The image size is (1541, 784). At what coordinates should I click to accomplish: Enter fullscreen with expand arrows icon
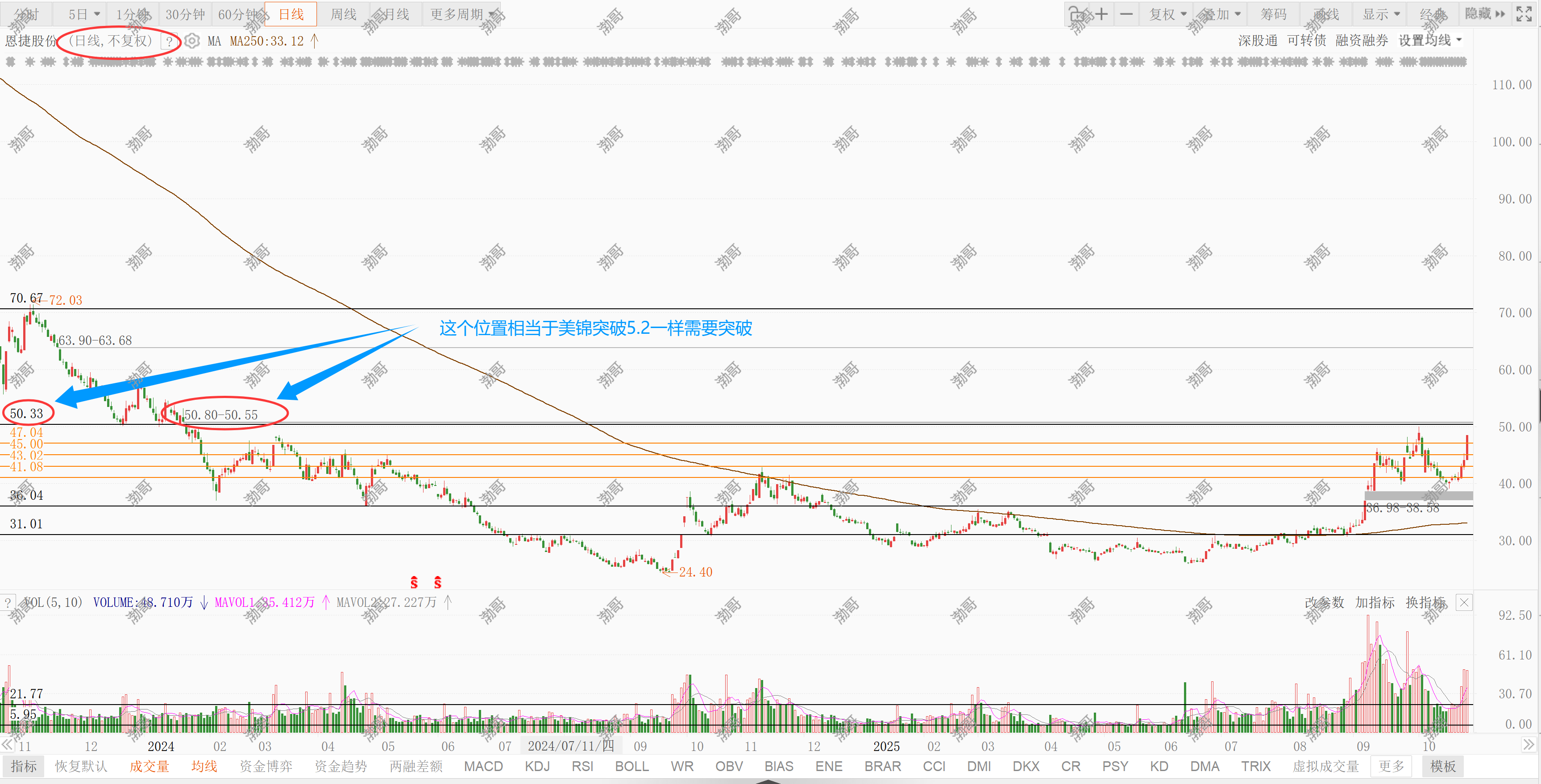click(1524, 14)
